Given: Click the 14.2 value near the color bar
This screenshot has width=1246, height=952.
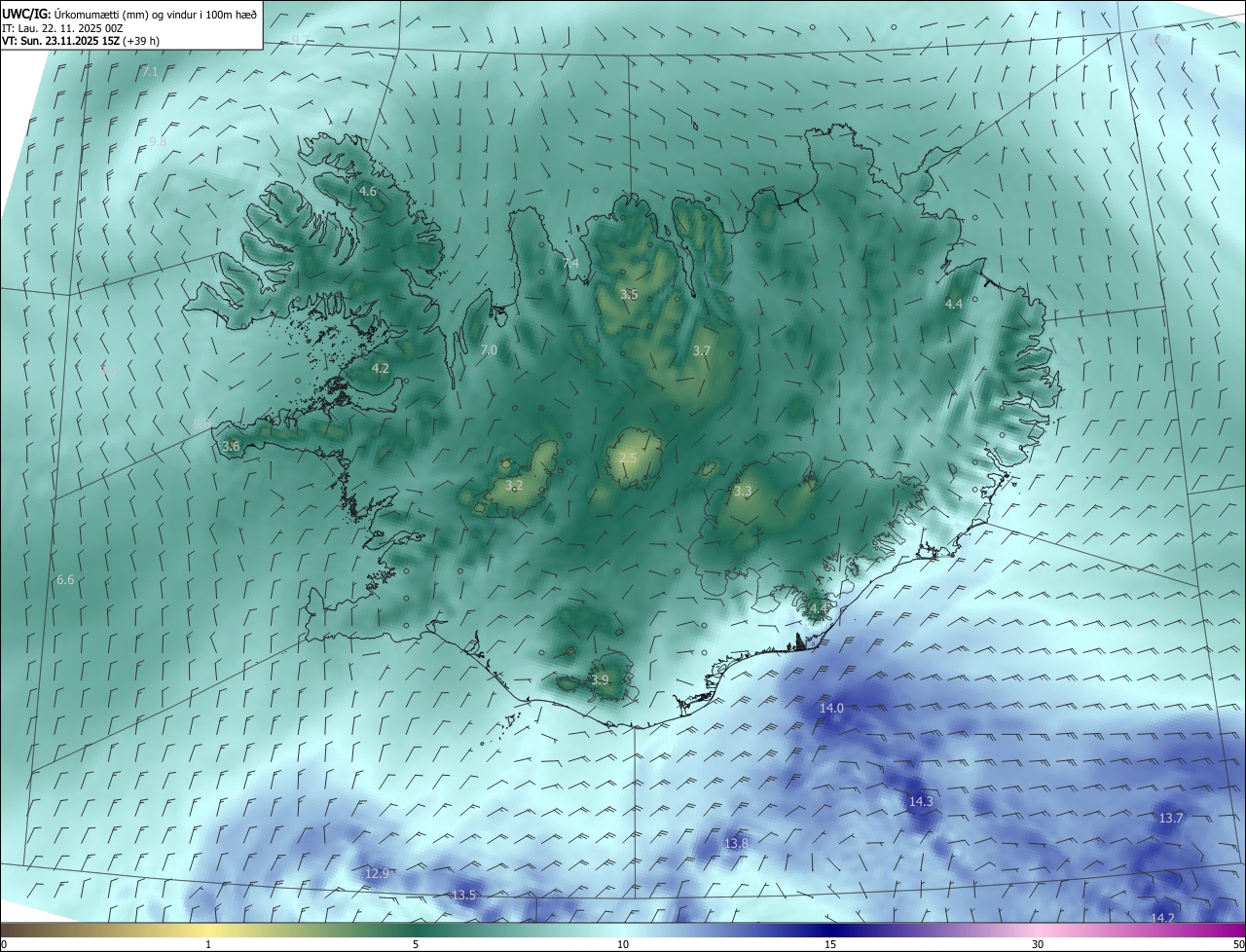Looking at the screenshot, I should (1162, 918).
